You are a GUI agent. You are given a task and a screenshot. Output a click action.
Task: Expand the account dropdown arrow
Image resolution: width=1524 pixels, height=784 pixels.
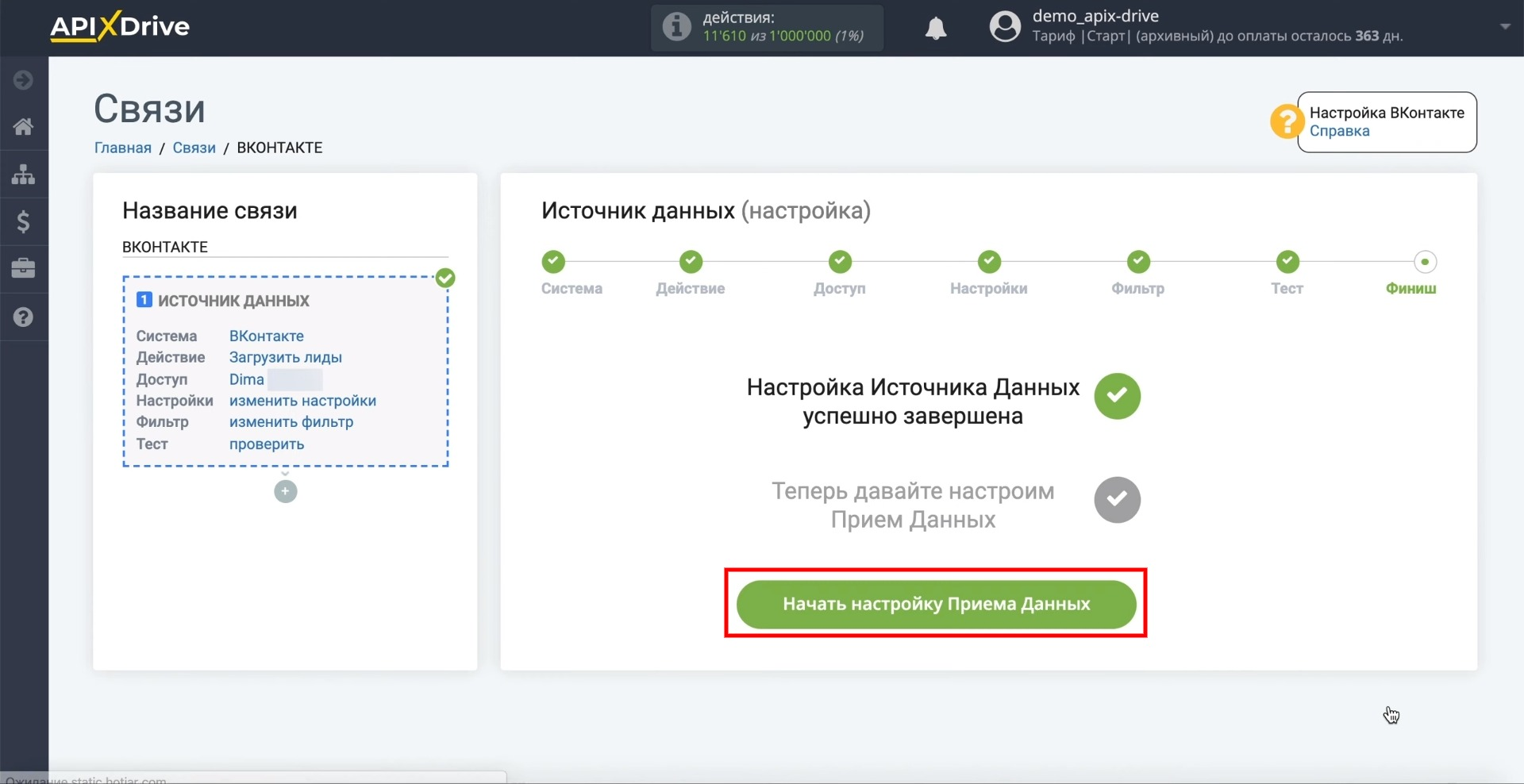[1504, 26]
